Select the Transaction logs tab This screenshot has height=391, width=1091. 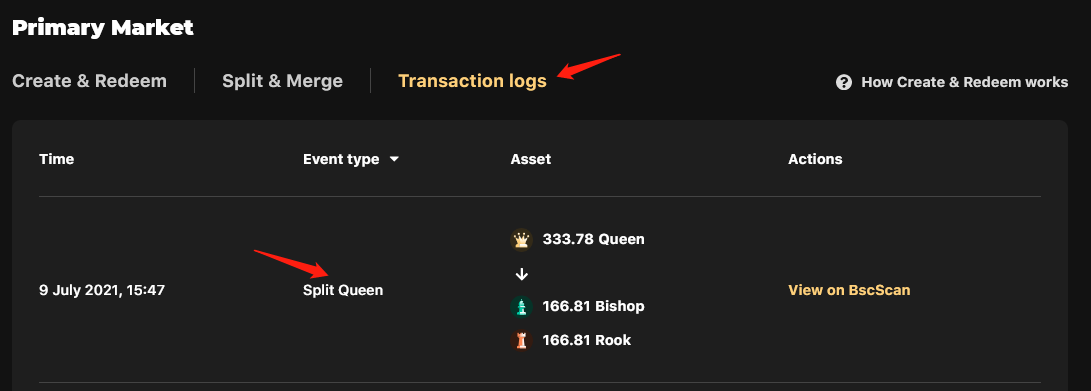point(472,81)
